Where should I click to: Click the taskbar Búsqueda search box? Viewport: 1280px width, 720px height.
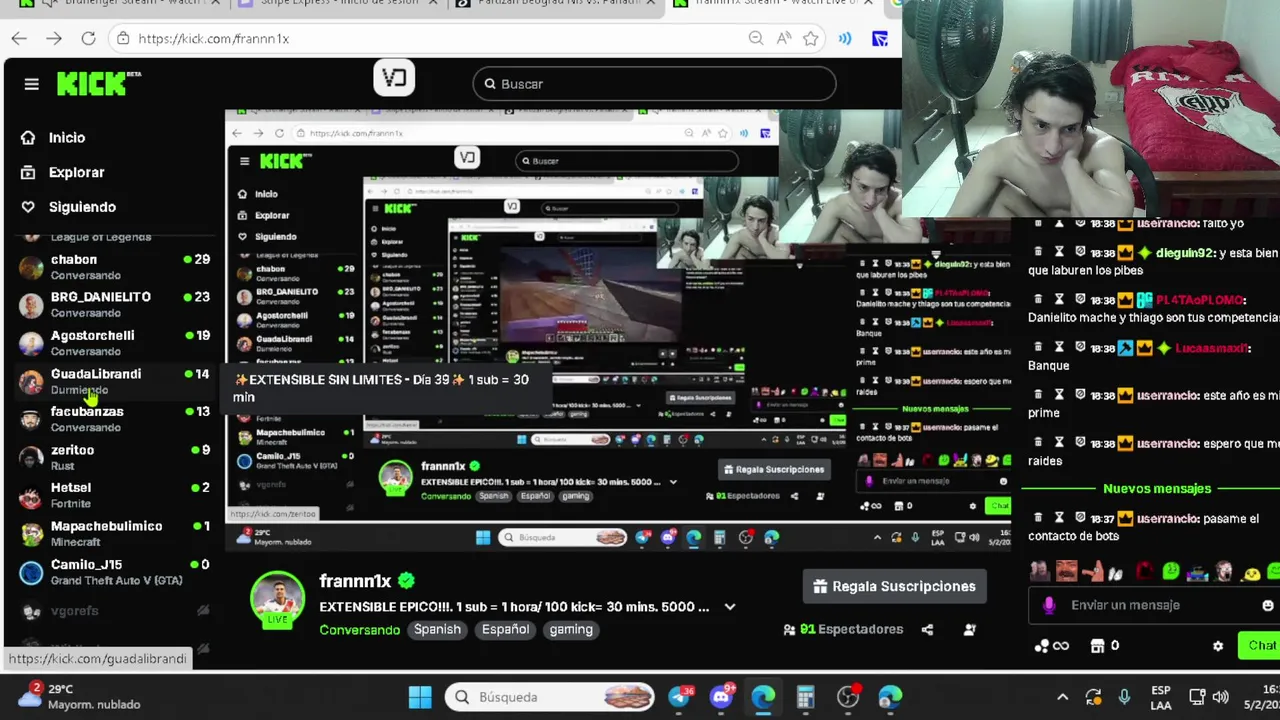click(x=550, y=697)
